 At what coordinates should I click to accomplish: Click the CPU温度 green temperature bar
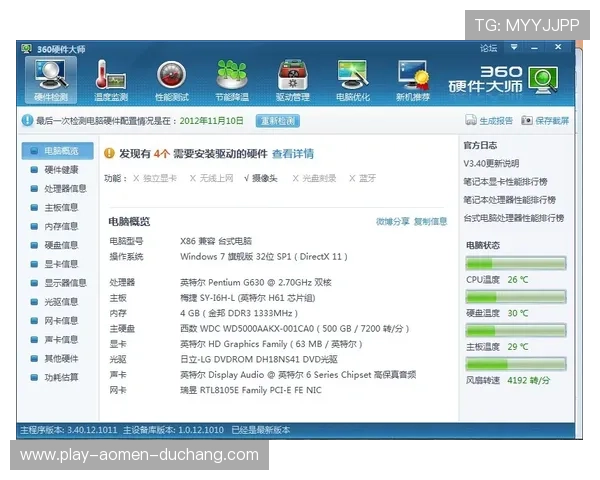click(x=515, y=263)
